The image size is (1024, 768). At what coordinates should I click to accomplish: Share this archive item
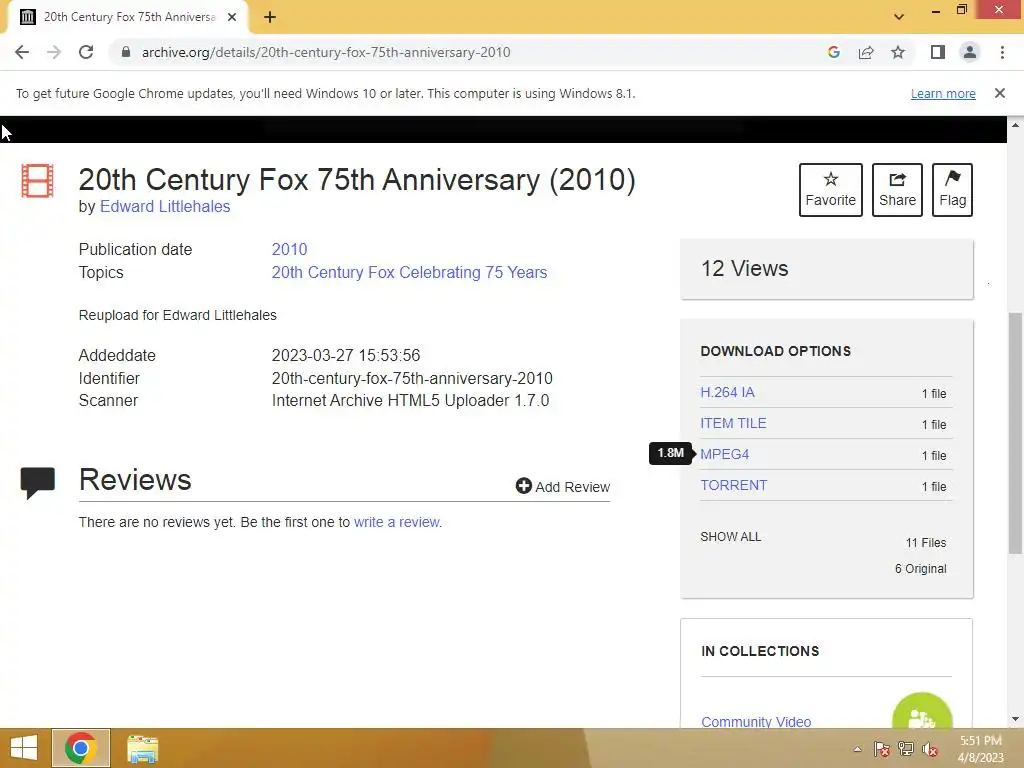(897, 190)
